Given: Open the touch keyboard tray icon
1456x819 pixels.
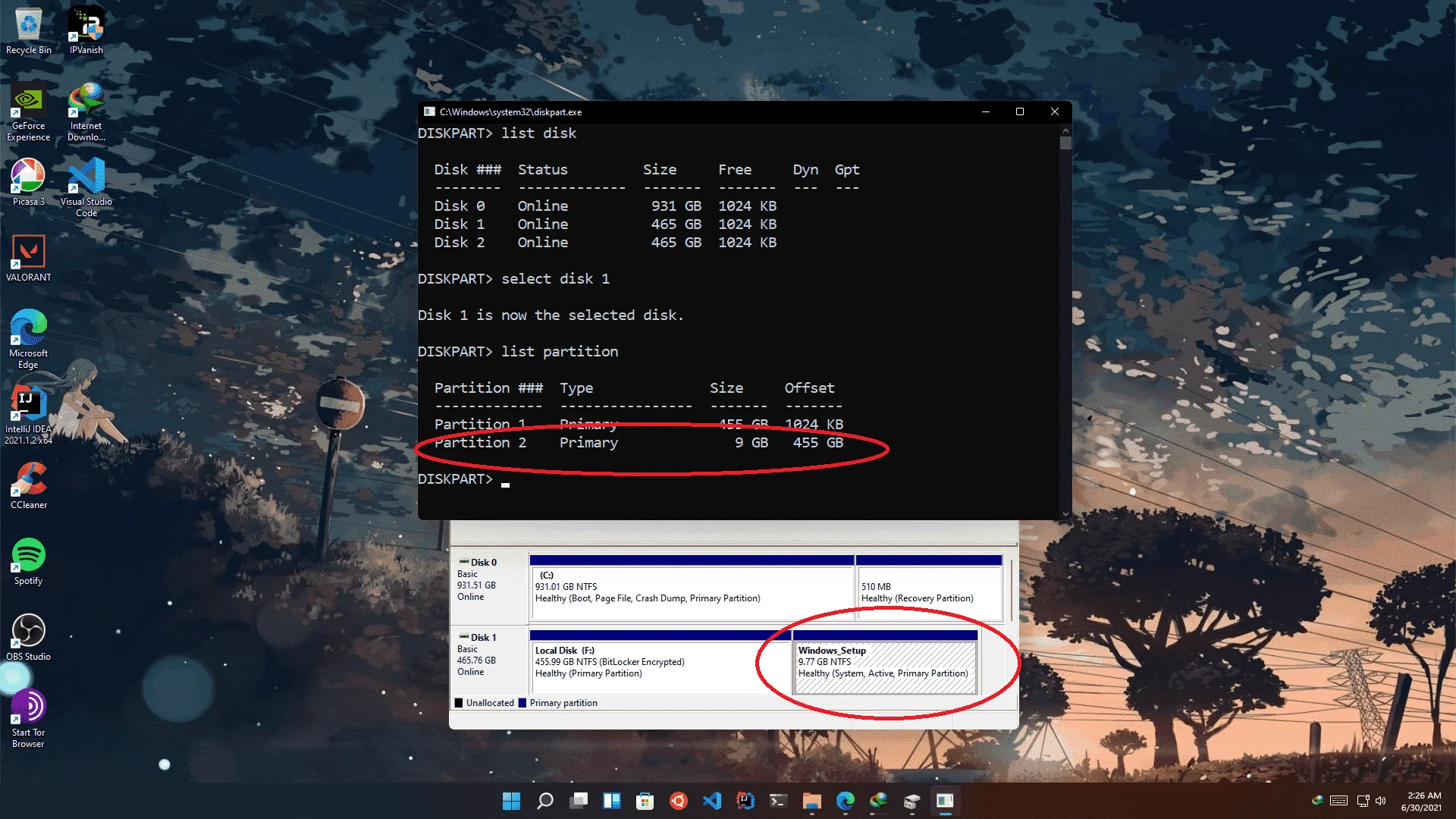Looking at the screenshot, I should click(x=1339, y=801).
